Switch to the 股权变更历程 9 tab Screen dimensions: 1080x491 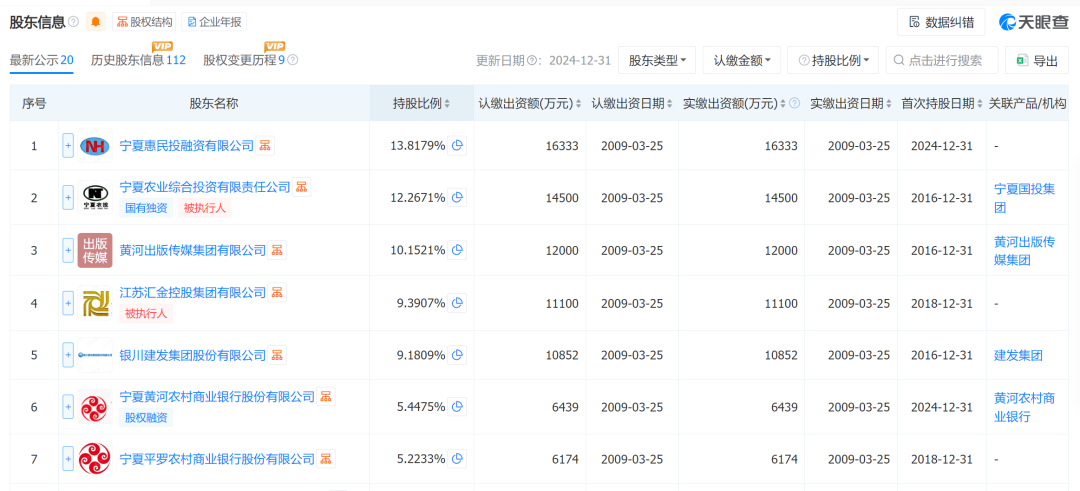244,60
